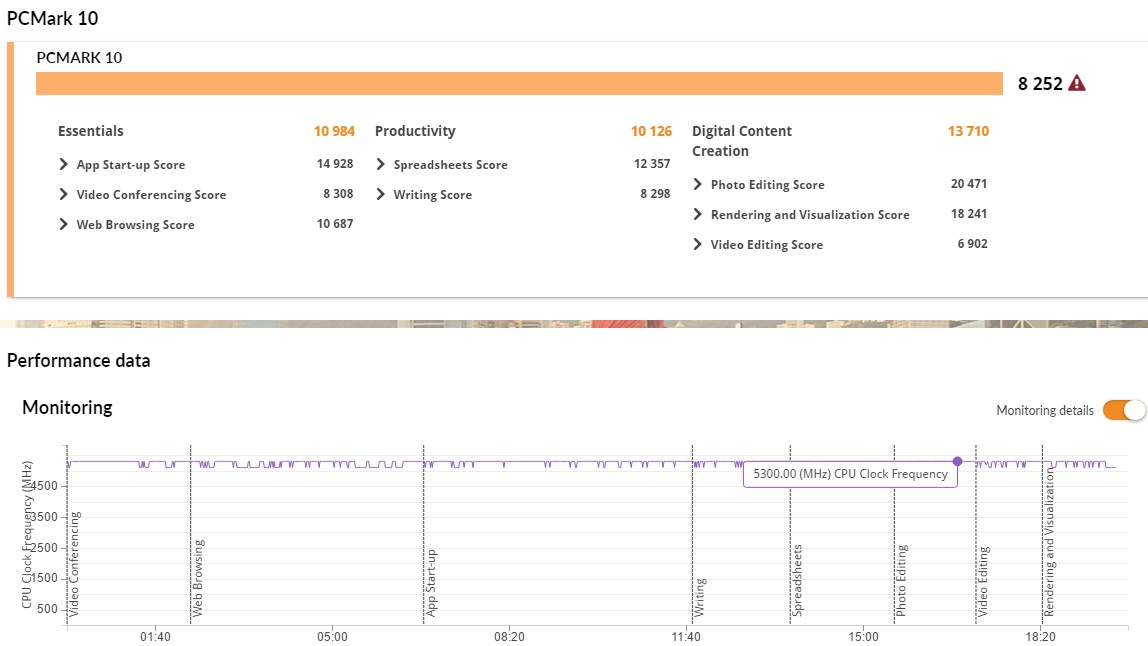Toggle the Monitoring details switch
This screenshot has height=646, width=1148.
[x=1124, y=410]
